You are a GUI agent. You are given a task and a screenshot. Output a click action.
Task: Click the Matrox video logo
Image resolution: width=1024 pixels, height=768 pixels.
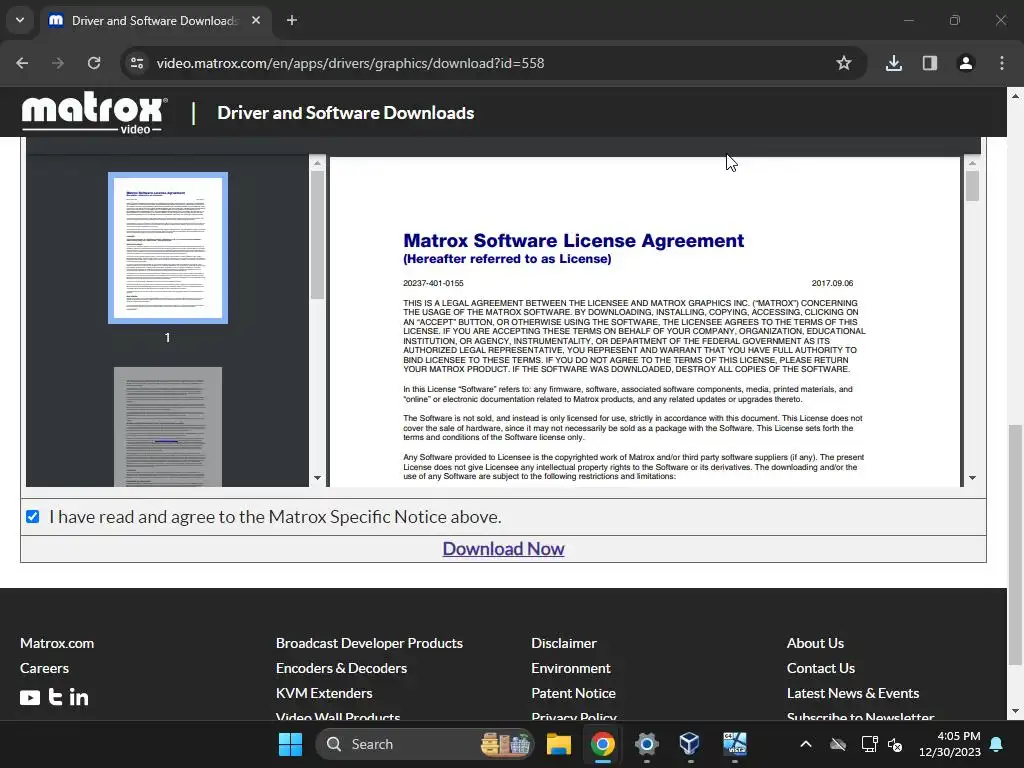point(94,113)
